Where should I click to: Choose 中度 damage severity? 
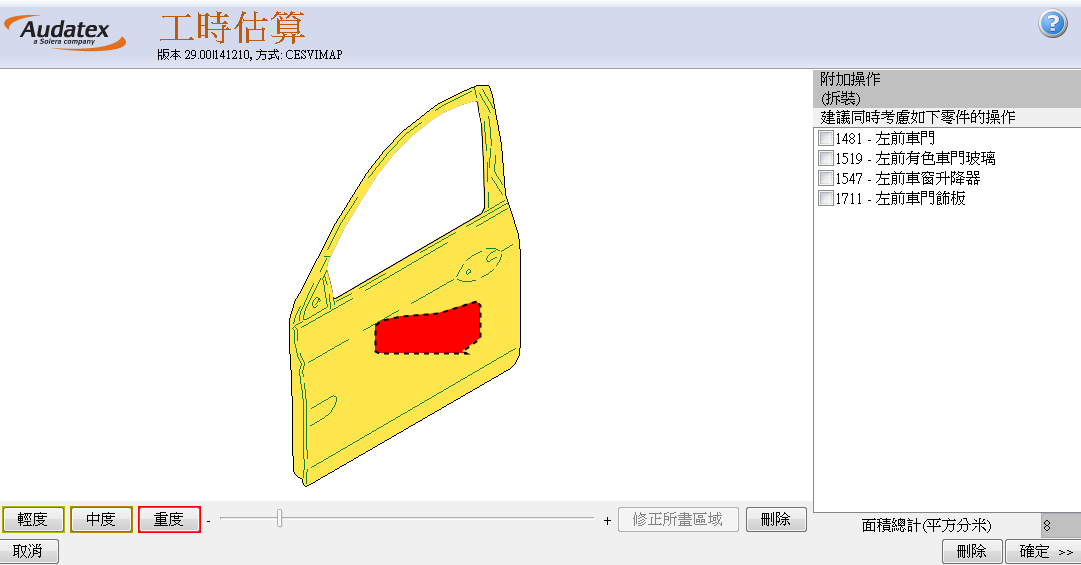[101, 519]
